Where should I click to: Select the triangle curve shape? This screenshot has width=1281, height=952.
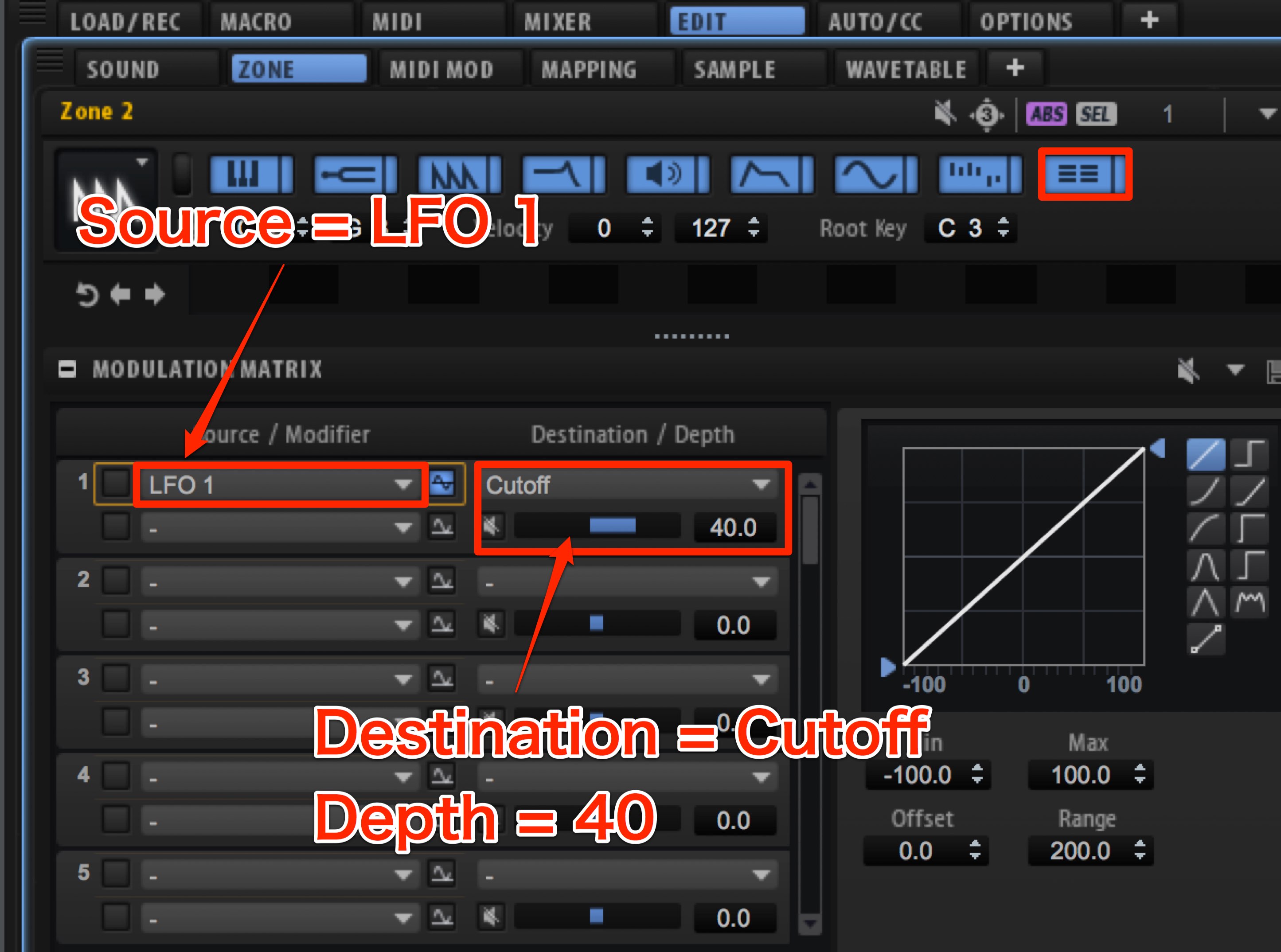(1206, 602)
